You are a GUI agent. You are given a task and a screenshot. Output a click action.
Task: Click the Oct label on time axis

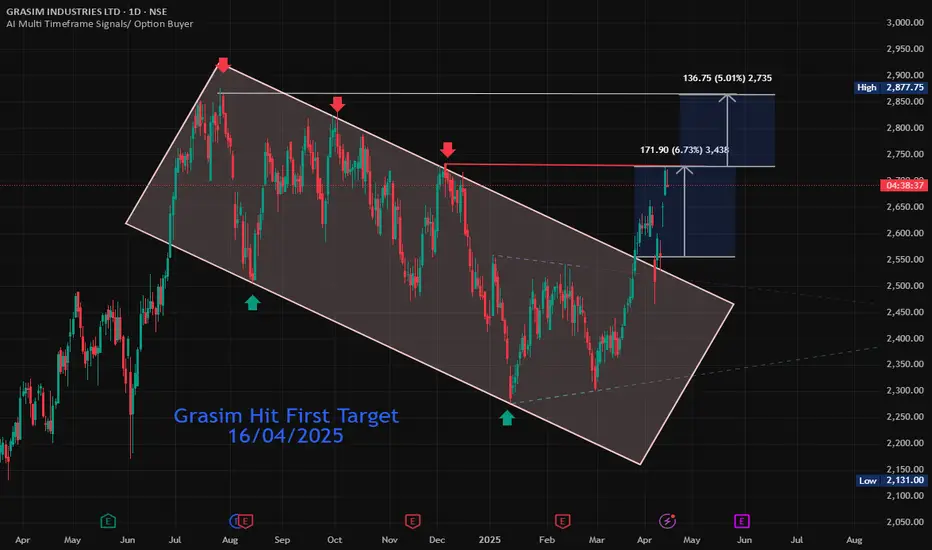pyautogui.click(x=335, y=540)
